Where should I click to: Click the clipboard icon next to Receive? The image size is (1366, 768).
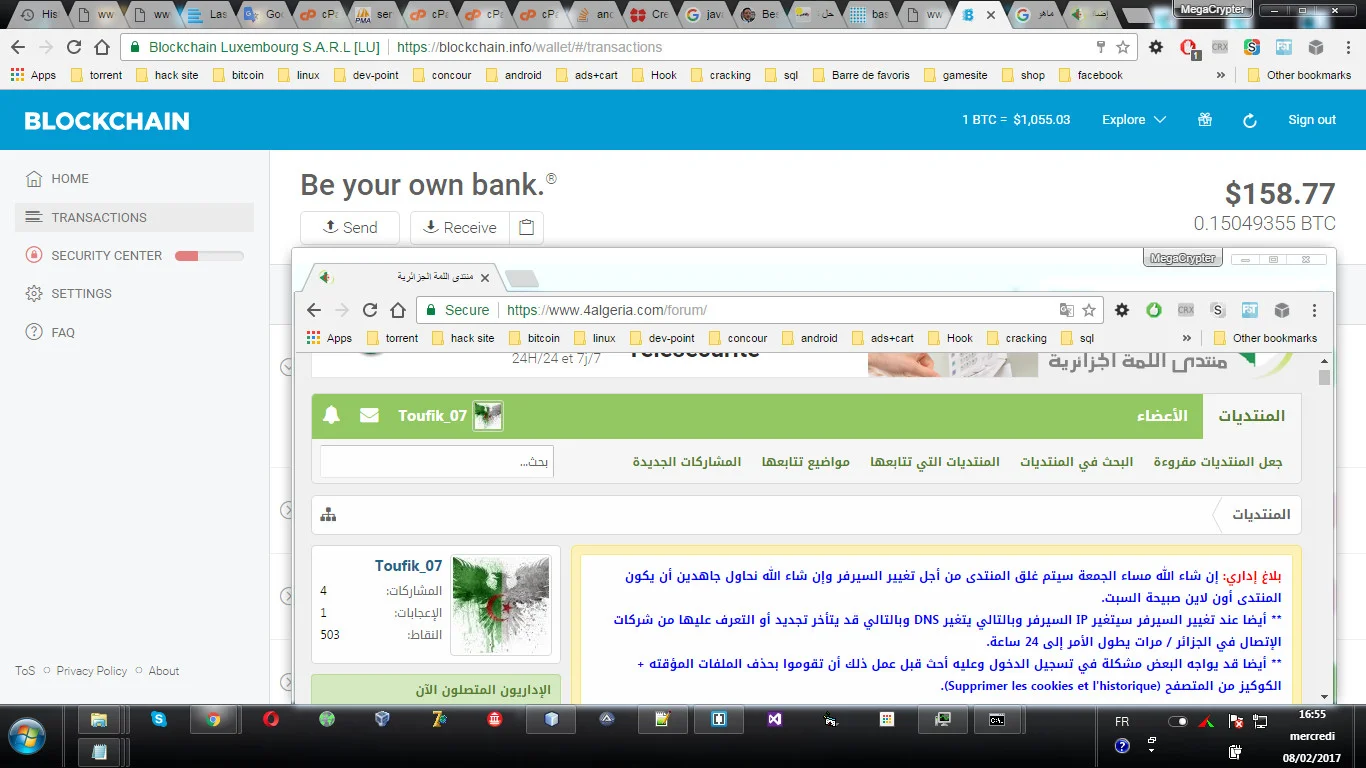[527, 228]
